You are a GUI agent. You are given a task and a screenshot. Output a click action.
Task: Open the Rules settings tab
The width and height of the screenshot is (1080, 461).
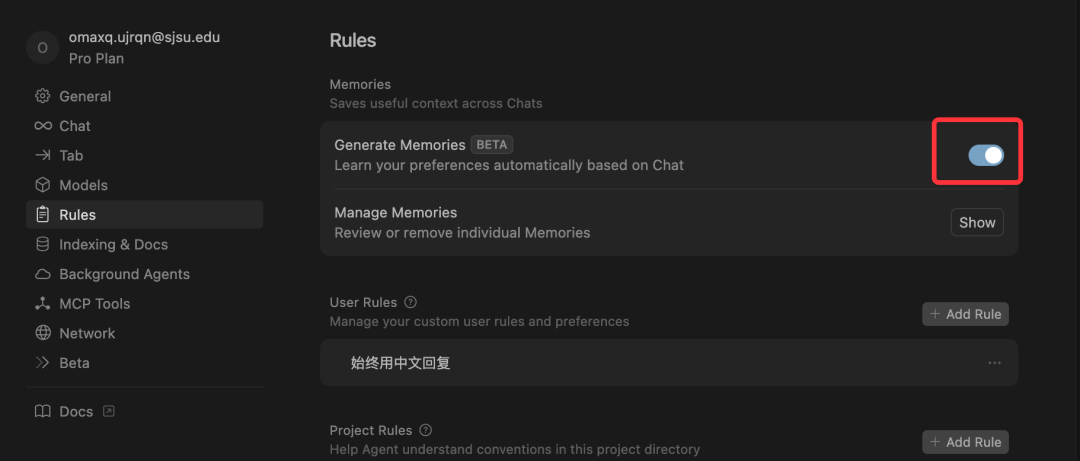(78, 215)
